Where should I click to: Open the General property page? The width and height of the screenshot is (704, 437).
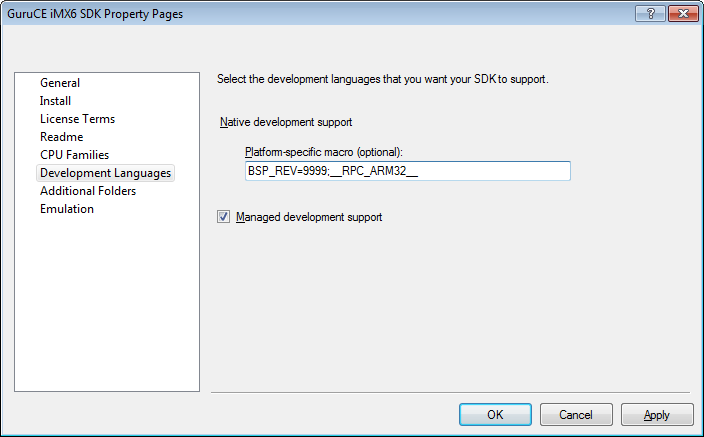click(60, 83)
